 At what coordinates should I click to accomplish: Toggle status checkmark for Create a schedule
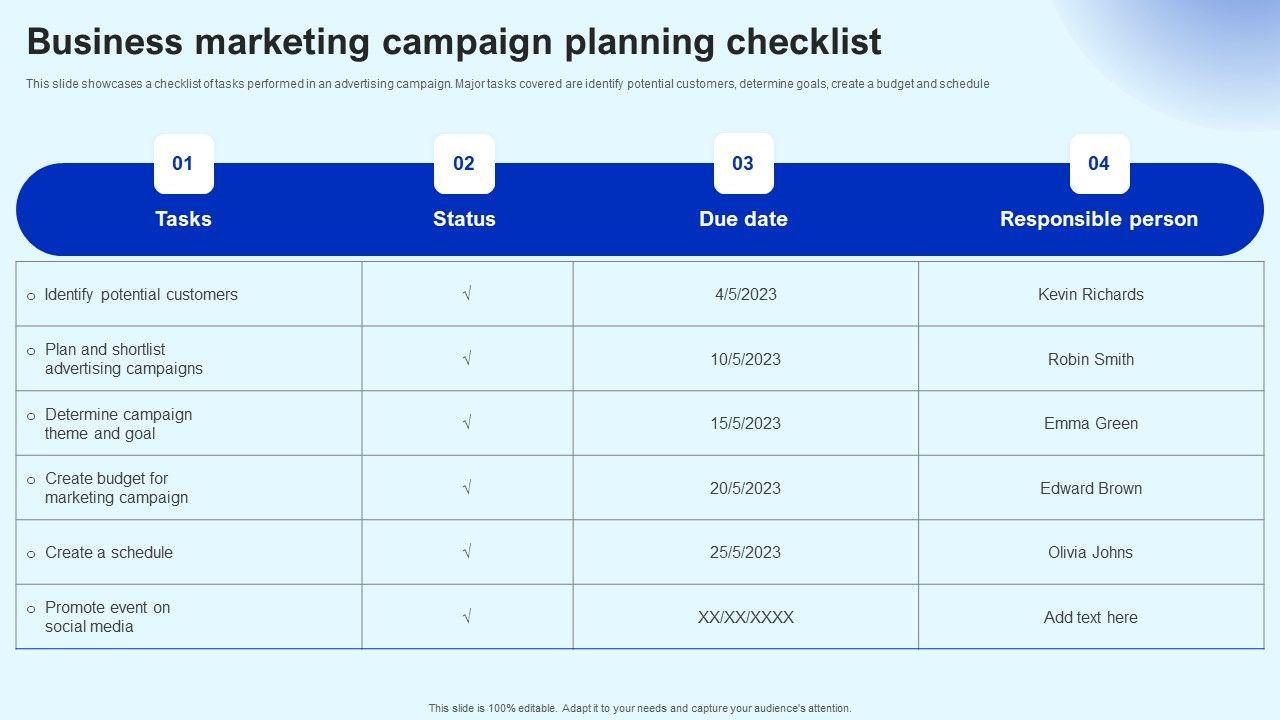pyautogui.click(x=467, y=552)
